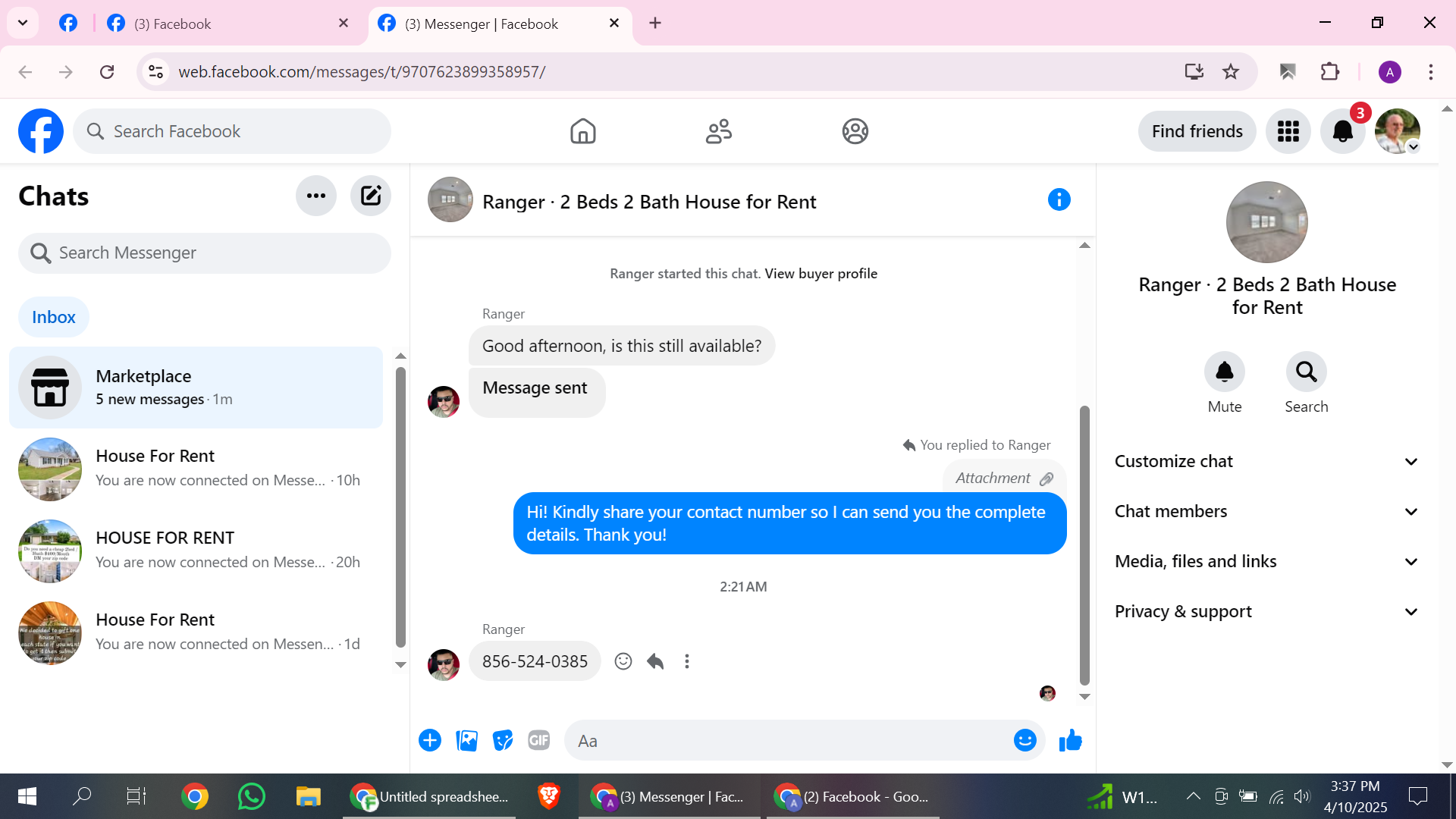Install app icon in address bar
1456x819 pixels.
click(x=1194, y=72)
